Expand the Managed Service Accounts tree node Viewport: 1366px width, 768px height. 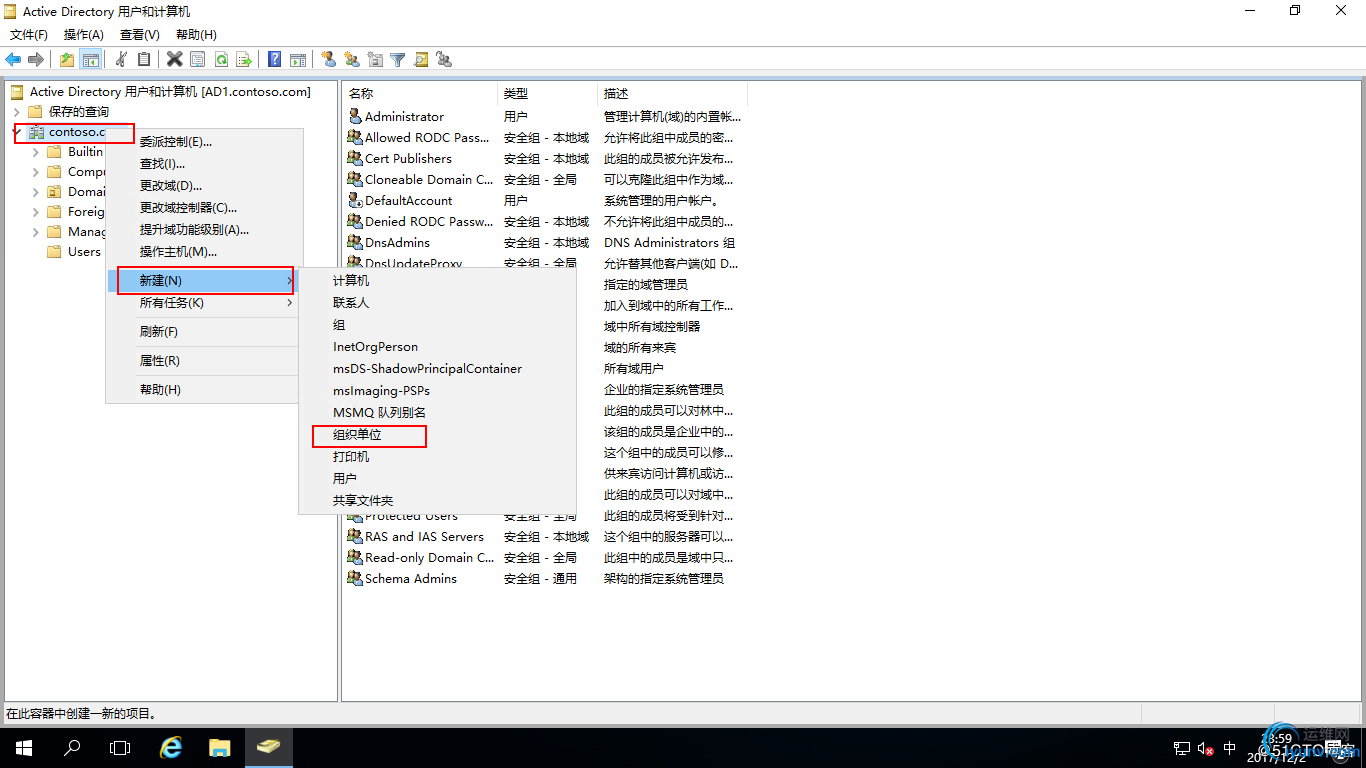click(36, 232)
